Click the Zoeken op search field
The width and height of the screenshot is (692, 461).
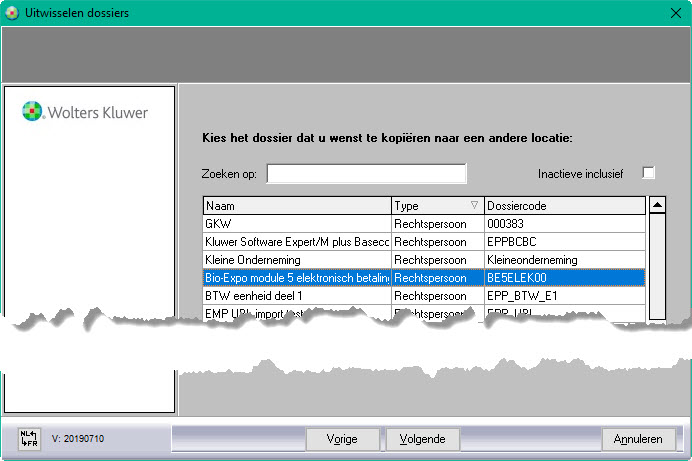tap(366, 174)
